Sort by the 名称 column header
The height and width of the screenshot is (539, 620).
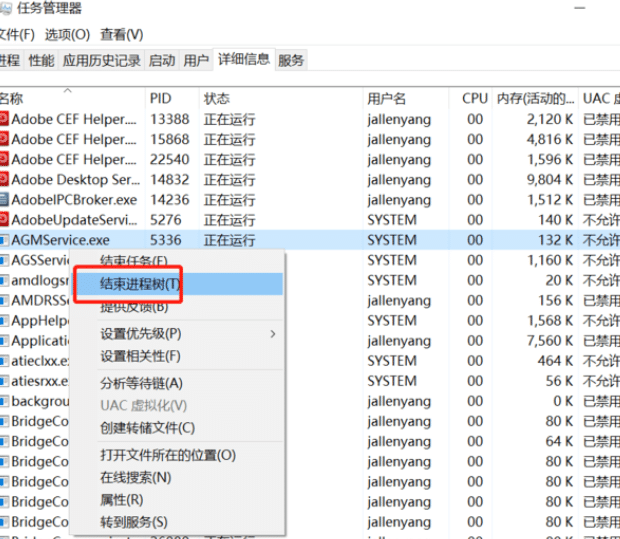click(x=72, y=98)
